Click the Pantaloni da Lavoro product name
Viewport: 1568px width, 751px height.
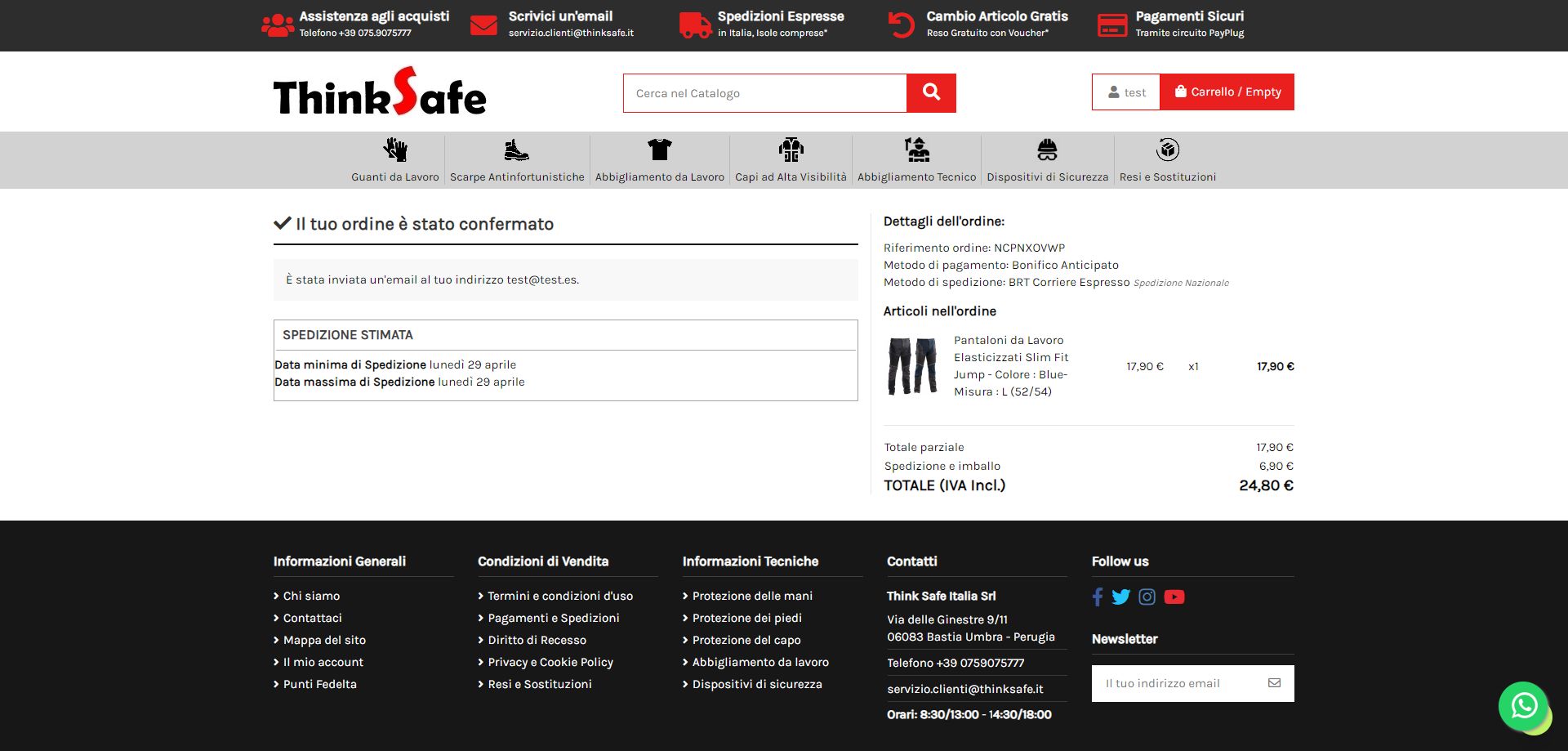(1011, 366)
